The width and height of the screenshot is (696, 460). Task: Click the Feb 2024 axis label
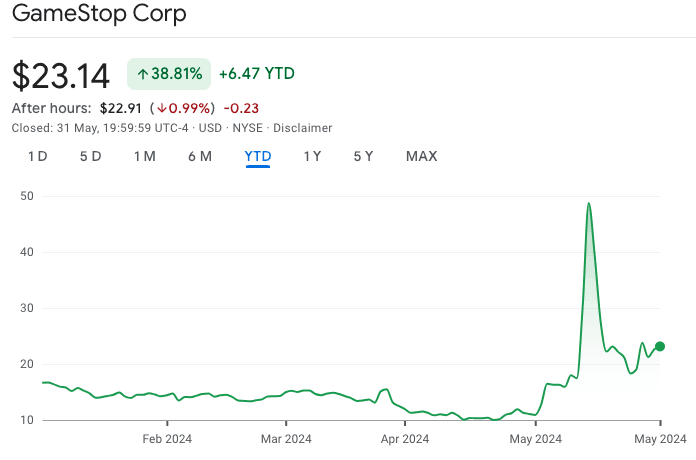(167, 438)
